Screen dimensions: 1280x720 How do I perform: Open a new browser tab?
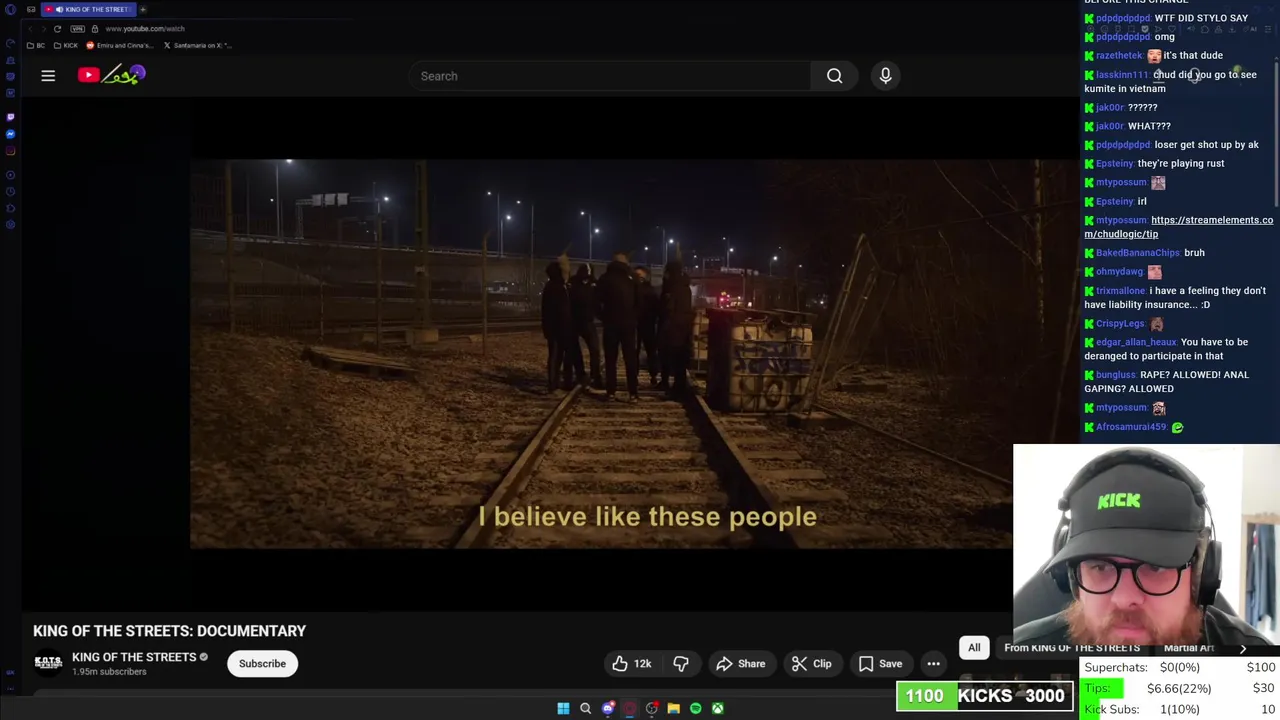(x=143, y=9)
